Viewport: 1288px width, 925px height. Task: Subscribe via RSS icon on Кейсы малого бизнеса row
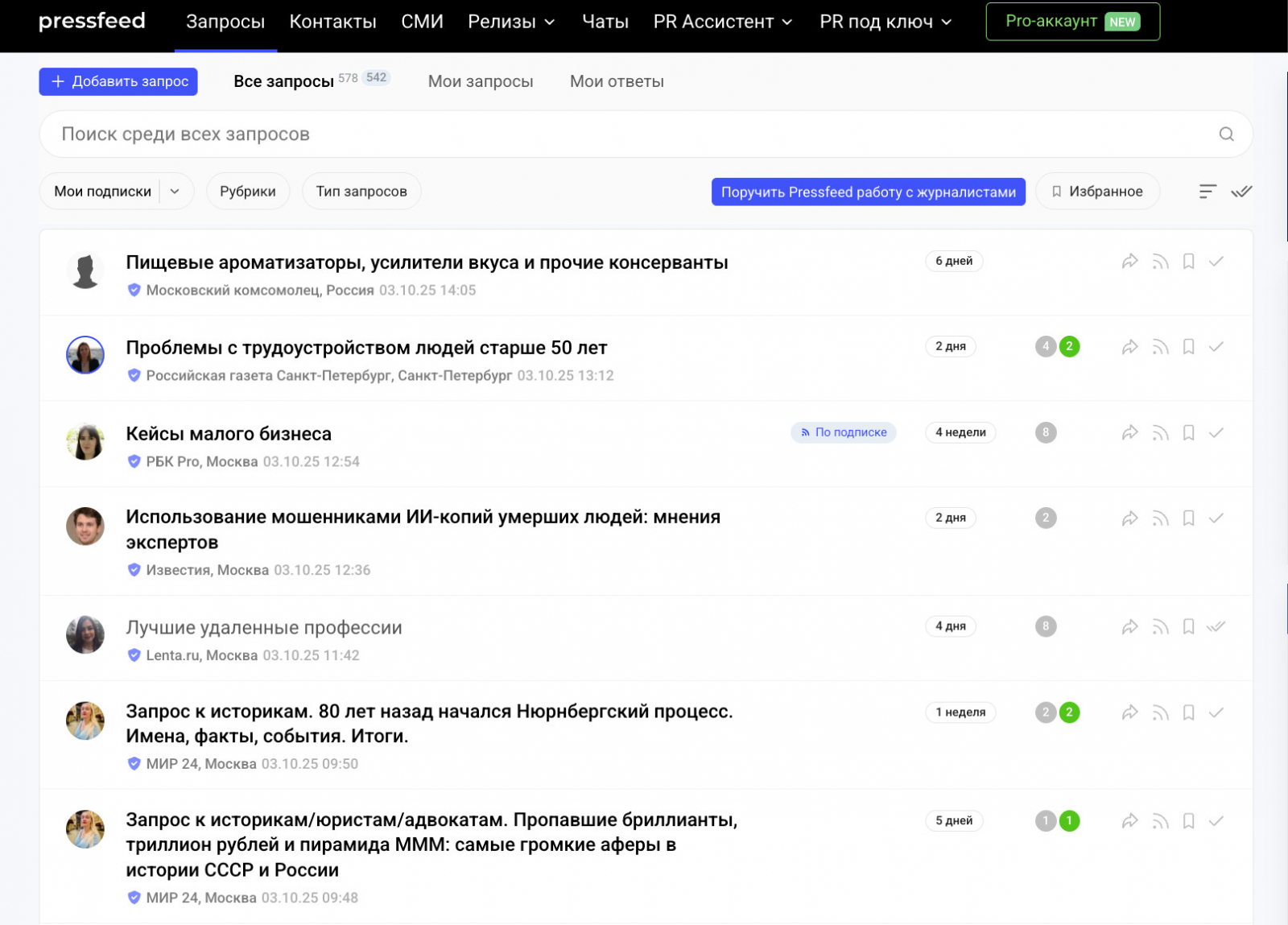[1160, 433]
